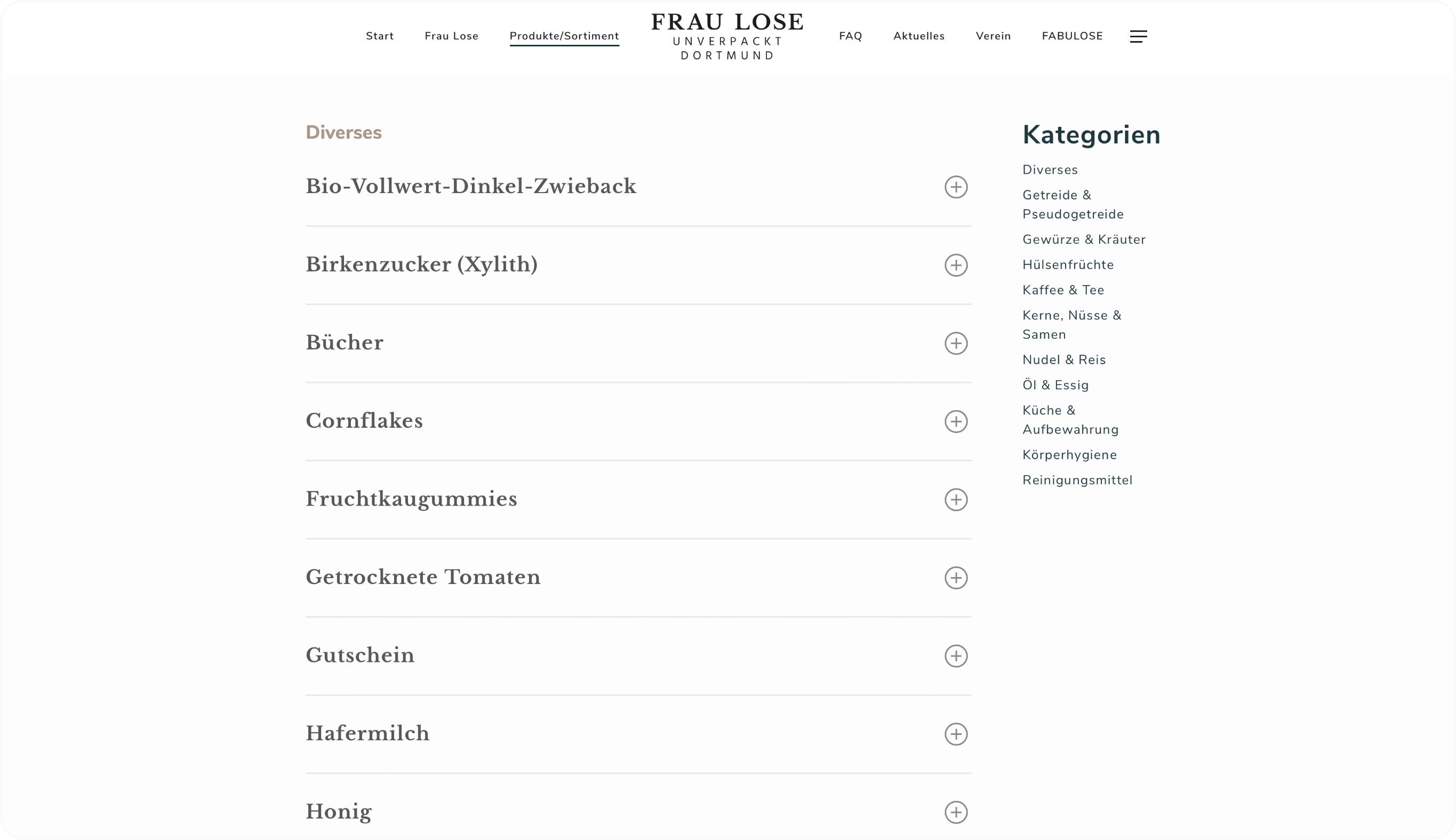Navigate to the FABULOSE page
This screenshot has width=1456, height=840.
(1072, 36)
